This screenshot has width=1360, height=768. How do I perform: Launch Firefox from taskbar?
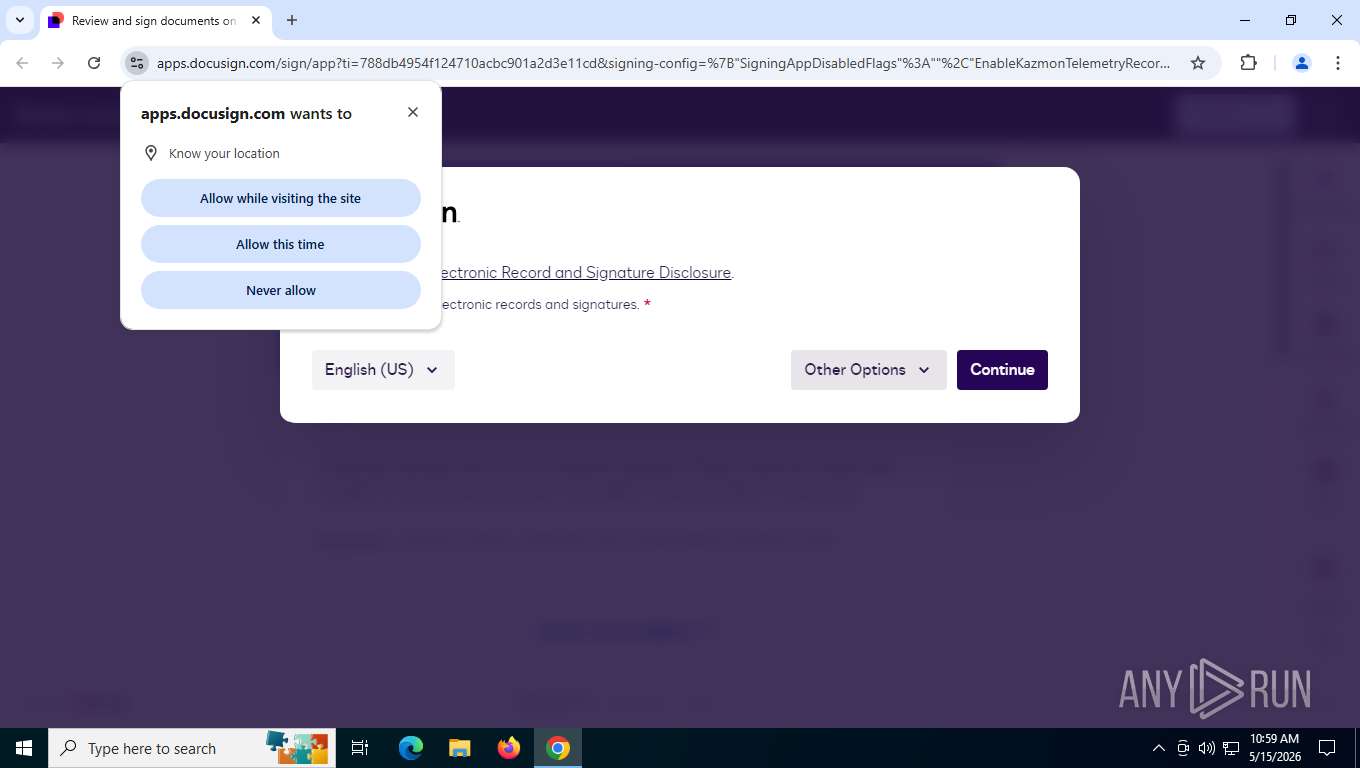click(509, 748)
